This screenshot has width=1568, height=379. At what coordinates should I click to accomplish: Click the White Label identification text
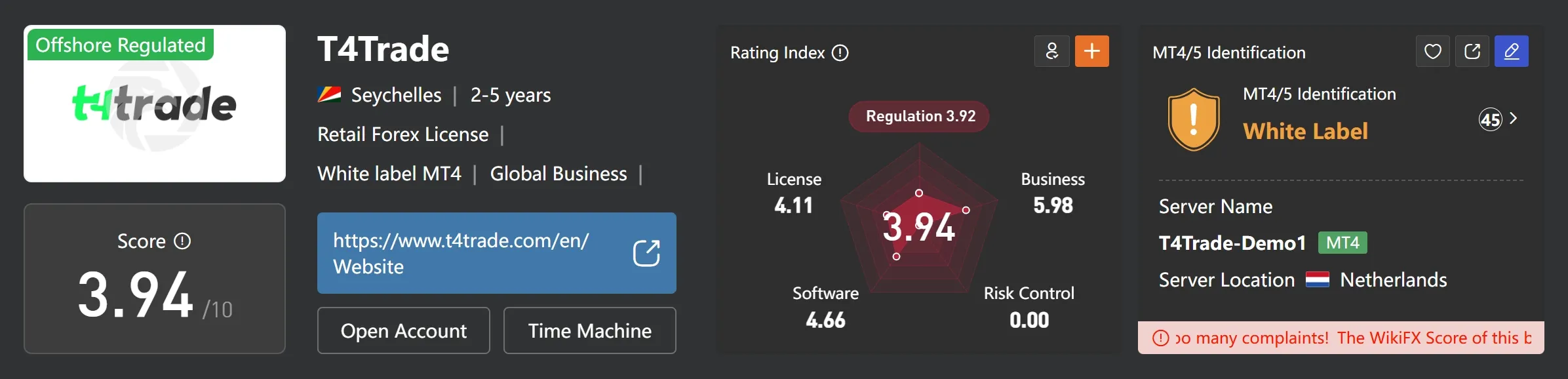[x=1305, y=131]
